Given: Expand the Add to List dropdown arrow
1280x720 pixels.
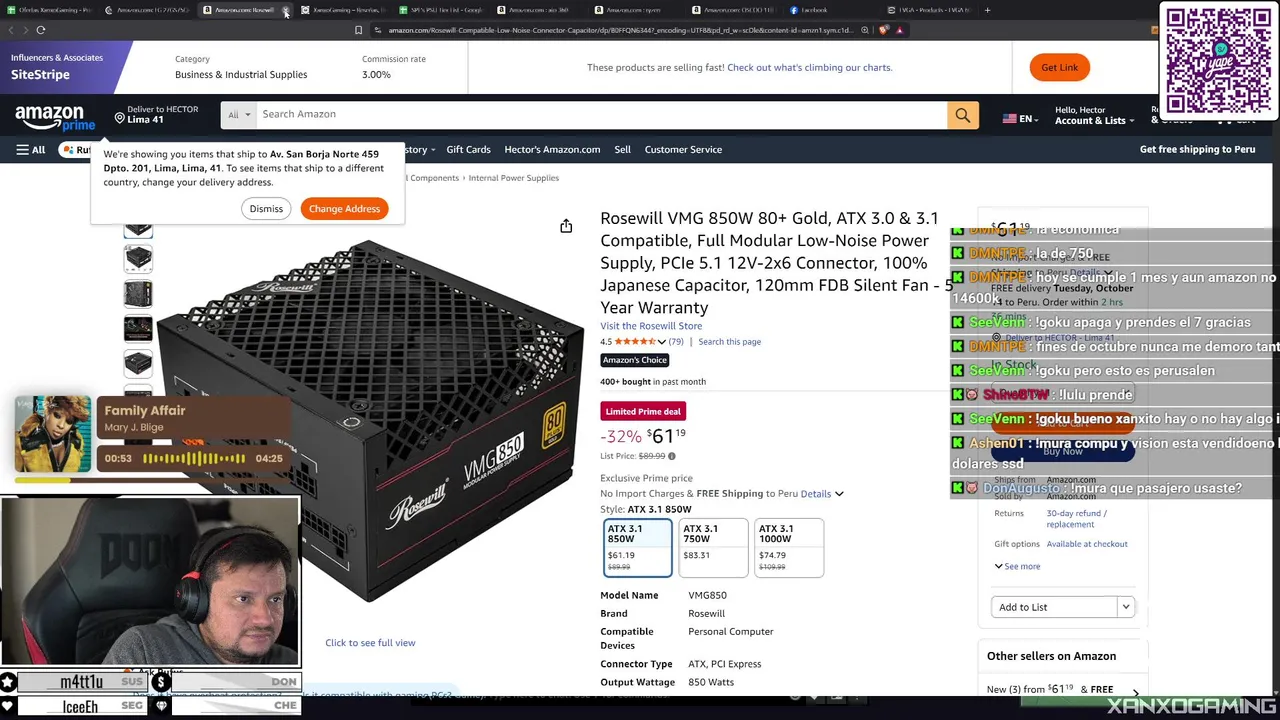Looking at the screenshot, I should coord(1126,607).
